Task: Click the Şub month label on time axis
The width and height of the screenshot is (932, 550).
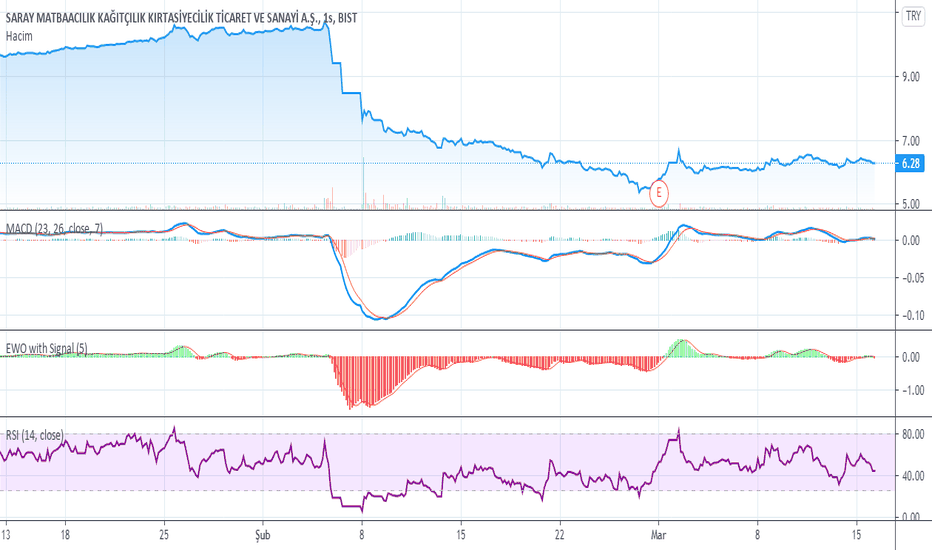Action: pyautogui.click(x=262, y=535)
